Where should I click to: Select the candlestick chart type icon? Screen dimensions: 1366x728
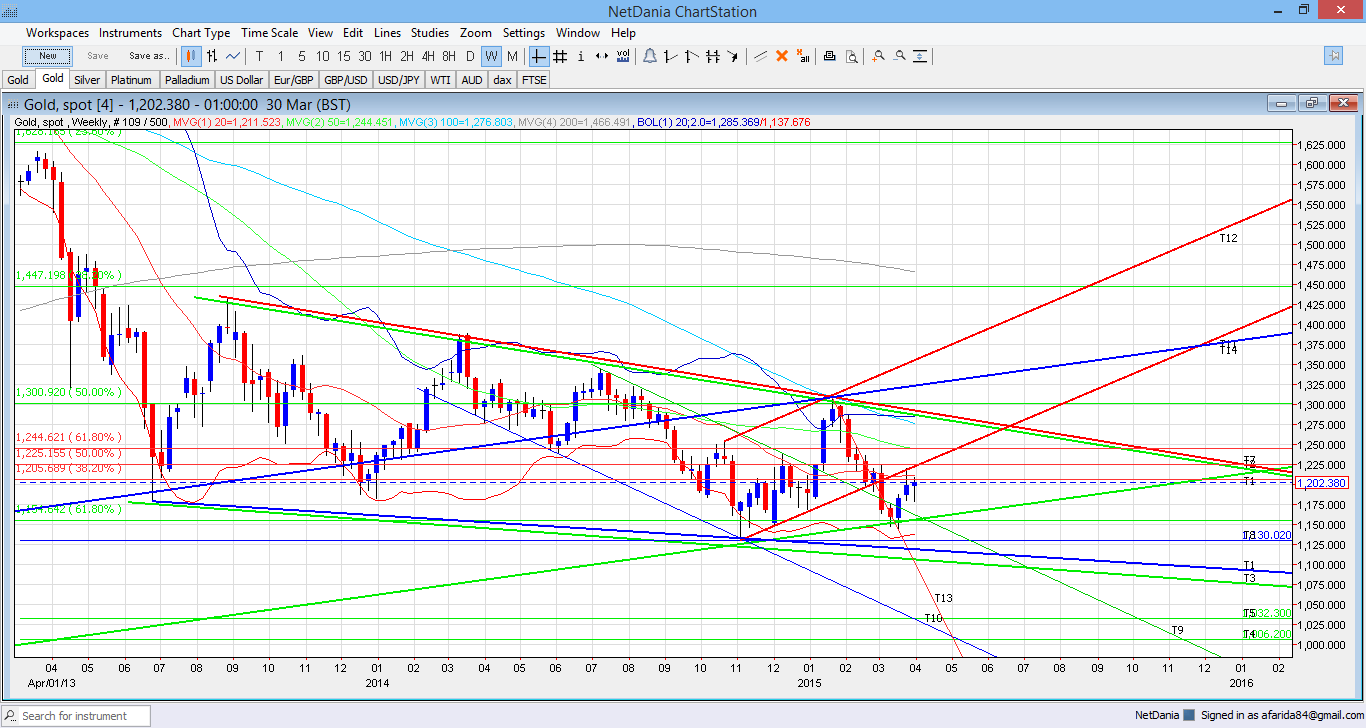pyautogui.click(x=191, y=56)
